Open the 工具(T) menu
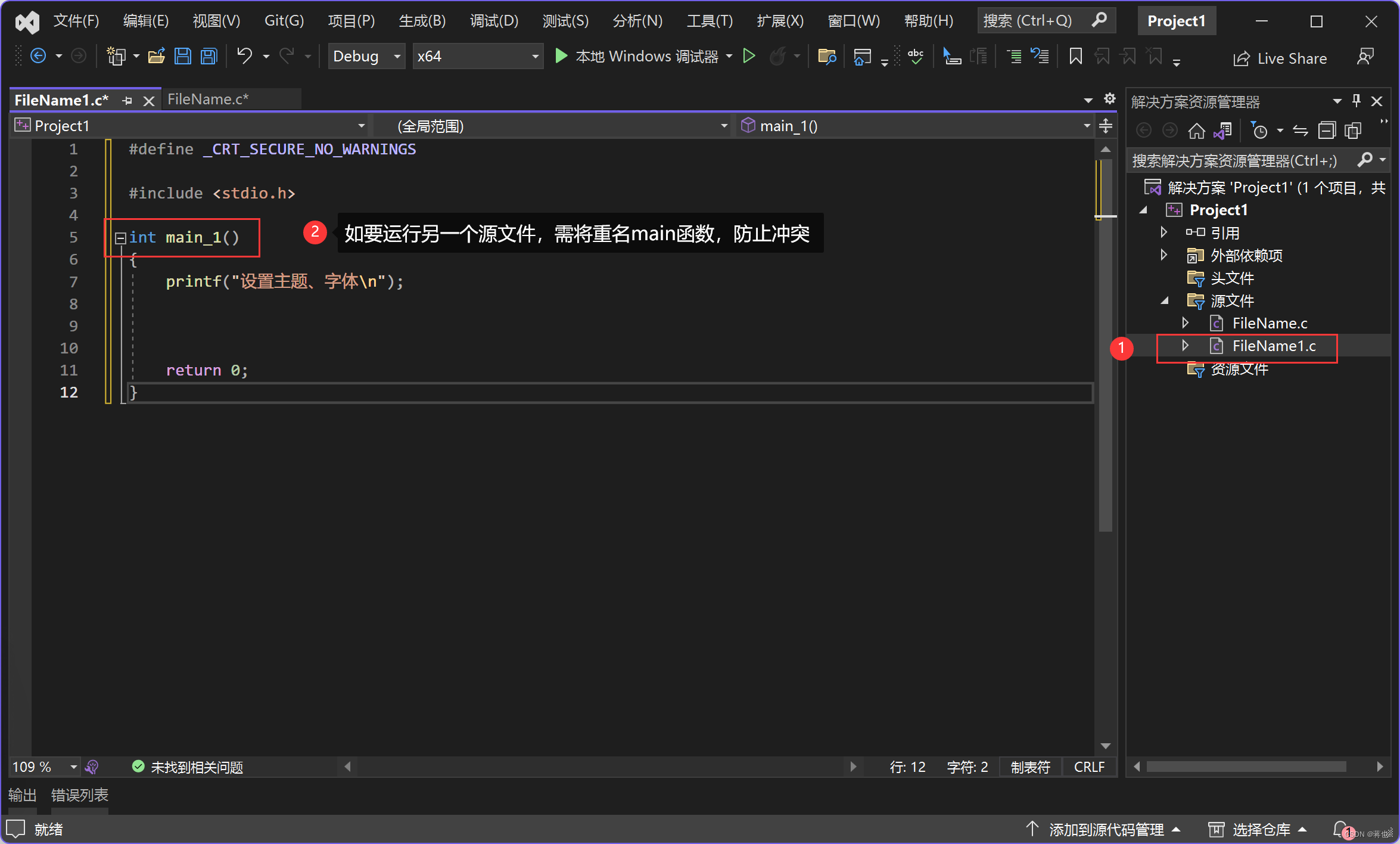 [x=710, y=21]
